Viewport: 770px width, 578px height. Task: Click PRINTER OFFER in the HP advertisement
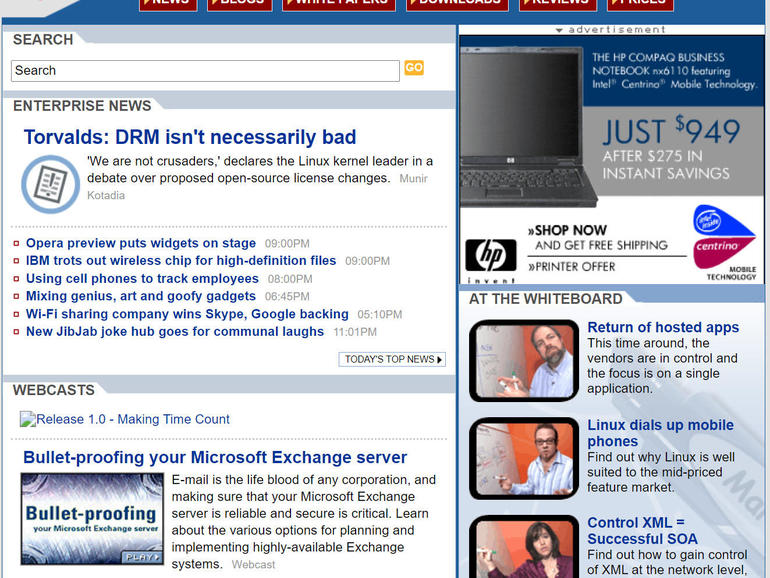[x=572, y=267]
